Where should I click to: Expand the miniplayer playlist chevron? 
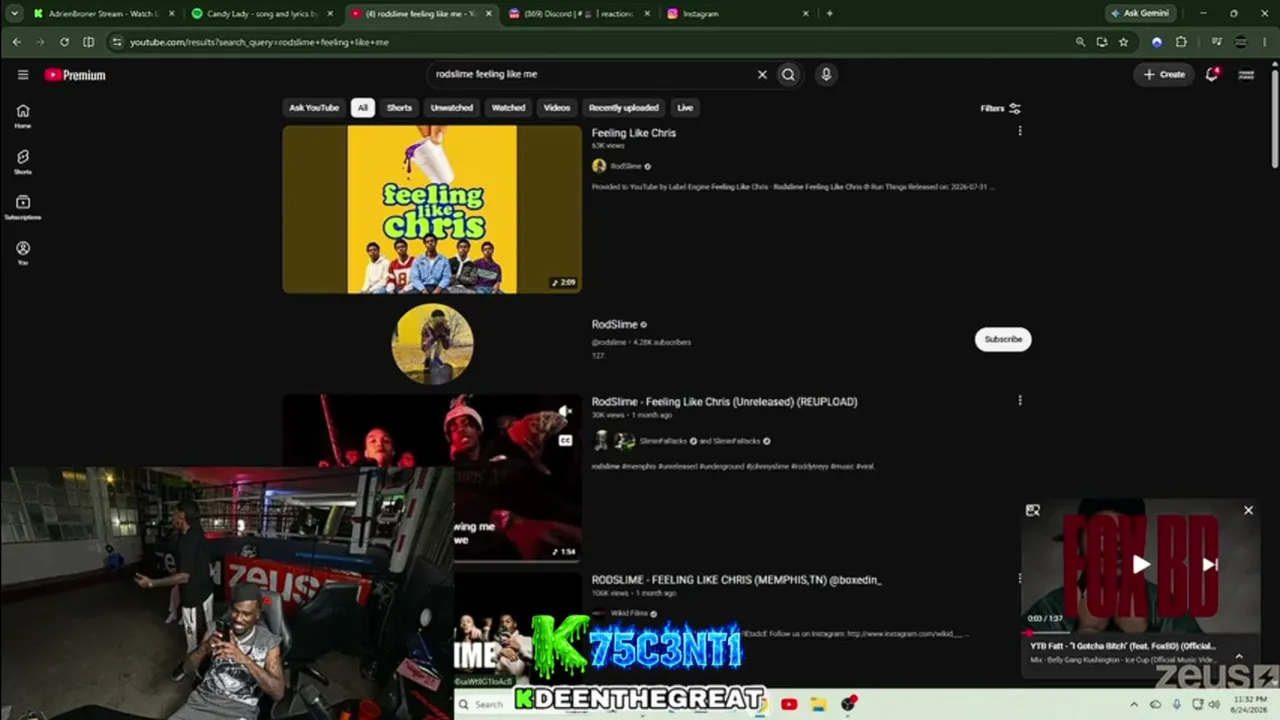pos(1239,656)
